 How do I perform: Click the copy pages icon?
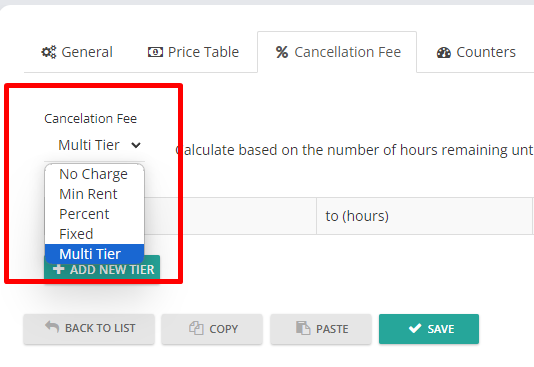pos(196,328)
